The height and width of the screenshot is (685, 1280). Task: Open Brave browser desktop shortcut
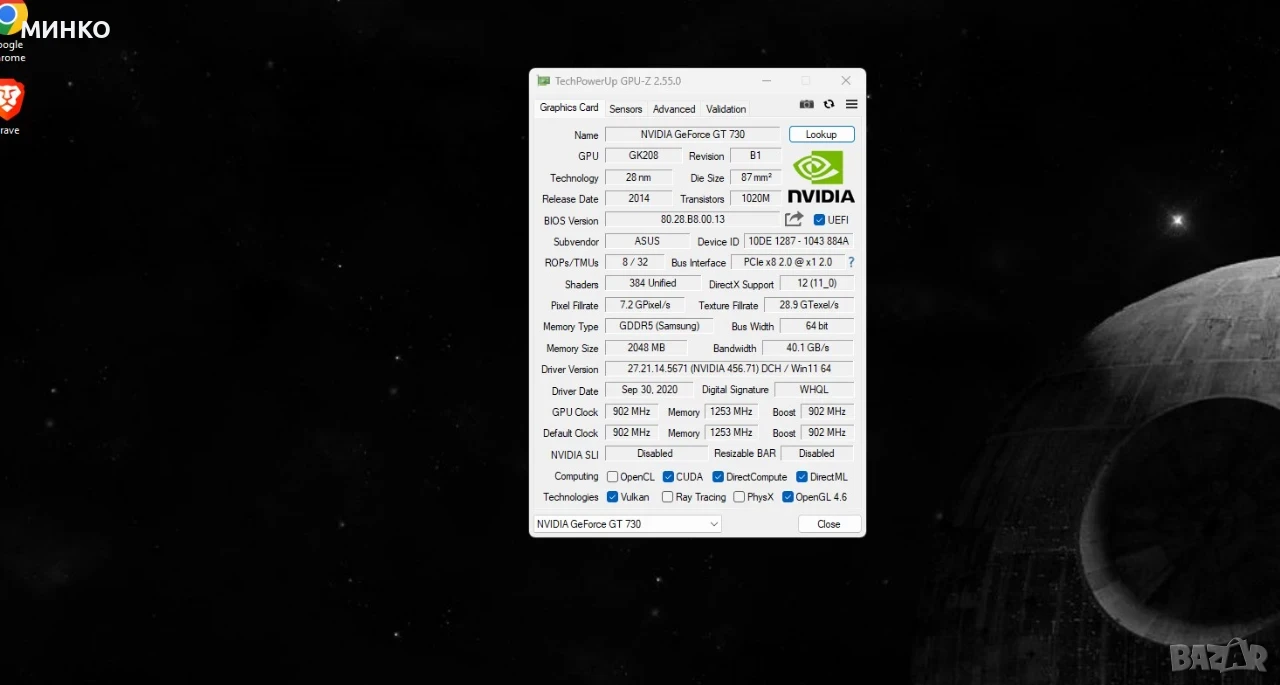tap(11, 105)
